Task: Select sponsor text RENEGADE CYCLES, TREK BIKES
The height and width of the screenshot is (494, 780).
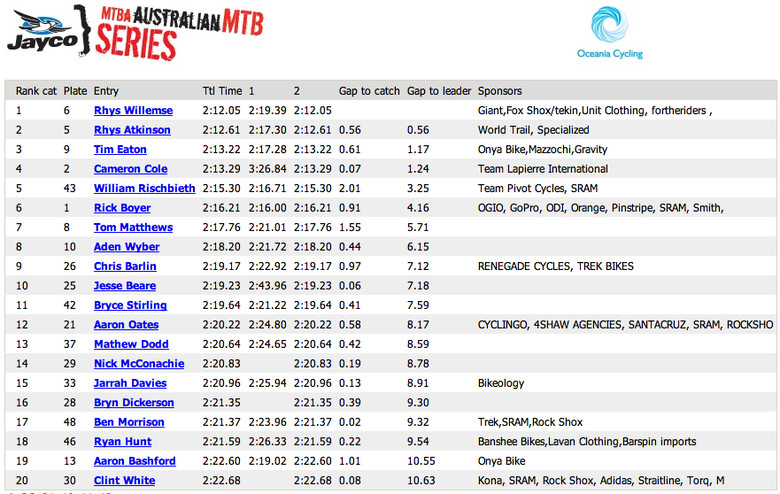Action: (556, 266)
